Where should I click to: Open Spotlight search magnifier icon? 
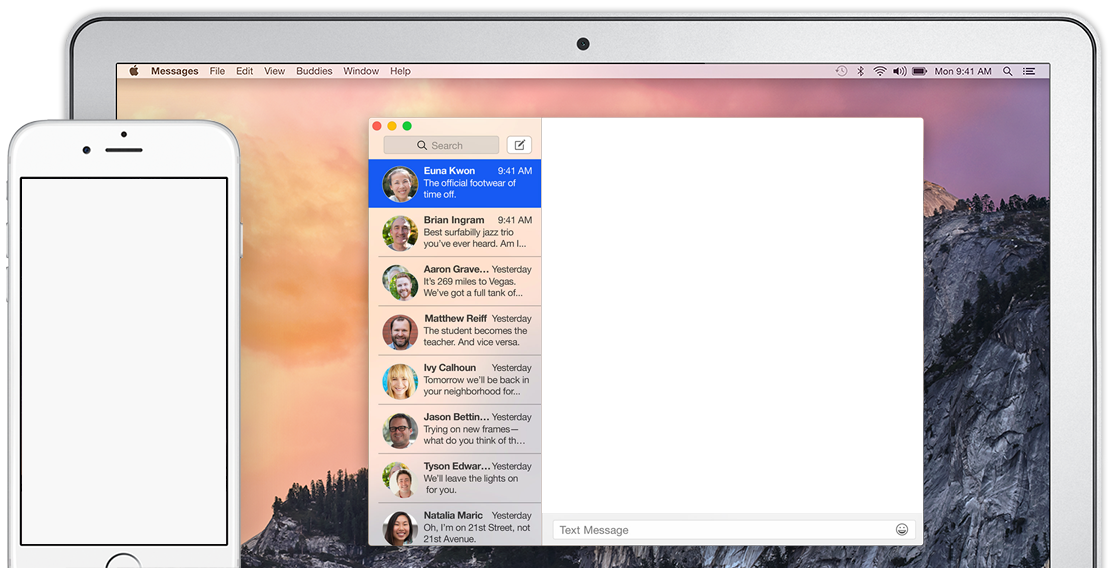coord(1007,71)
